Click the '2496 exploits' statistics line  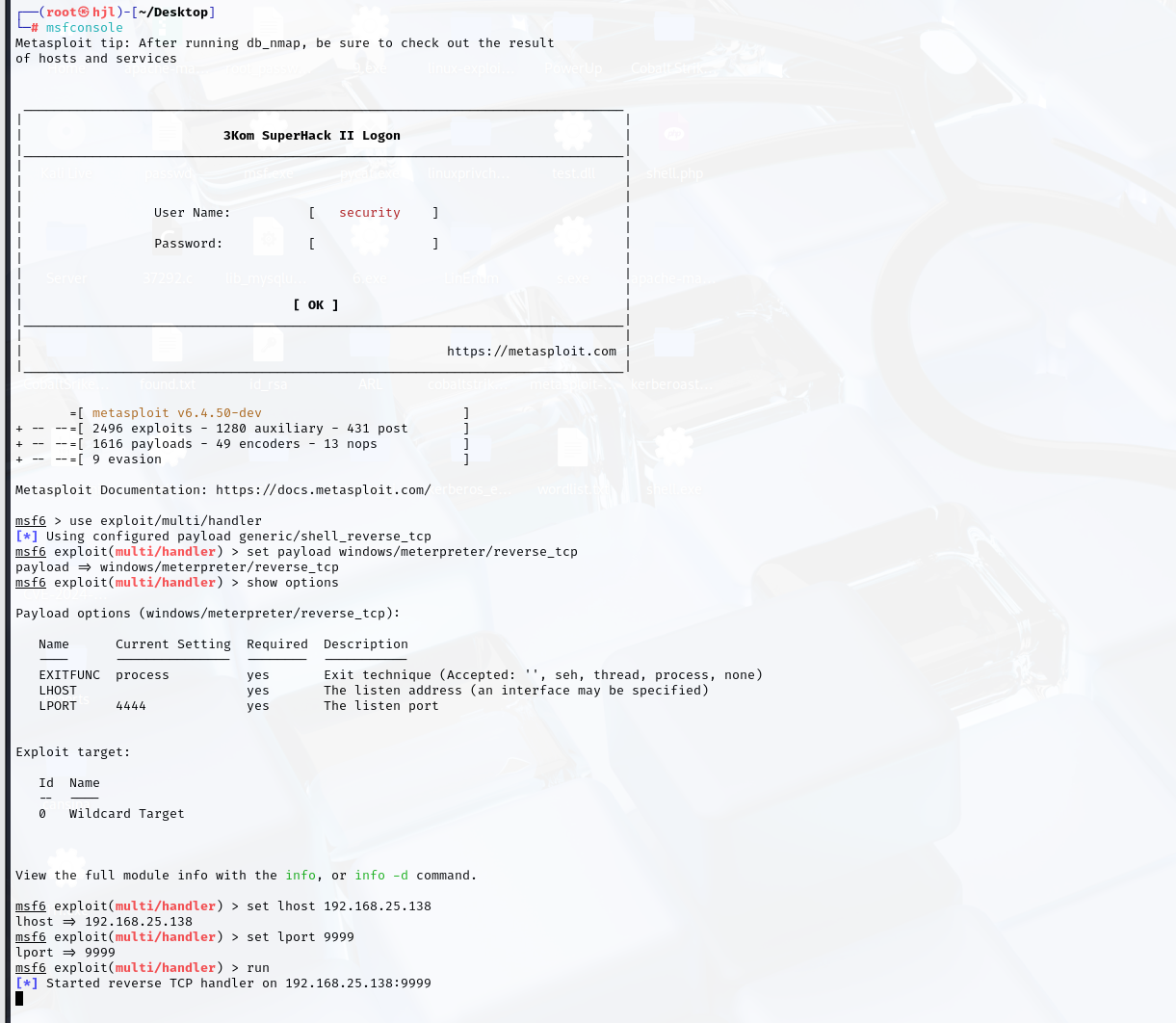243,429
